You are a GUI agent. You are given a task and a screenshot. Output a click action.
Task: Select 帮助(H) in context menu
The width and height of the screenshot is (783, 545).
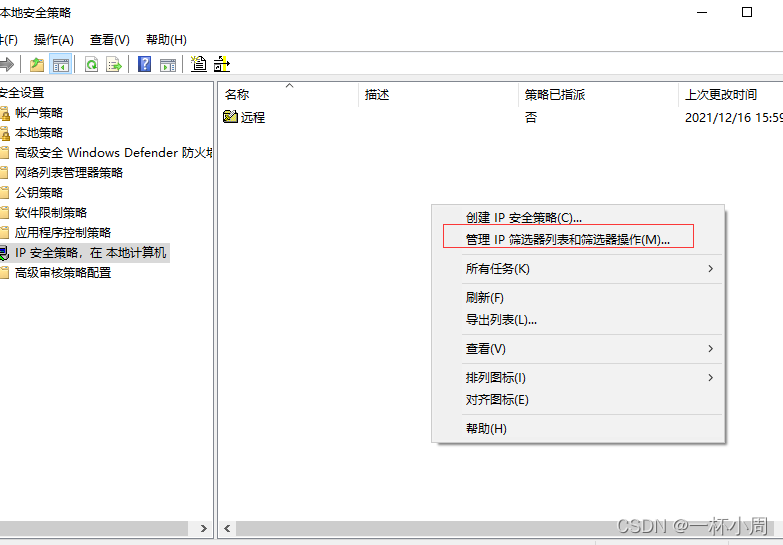578,429
